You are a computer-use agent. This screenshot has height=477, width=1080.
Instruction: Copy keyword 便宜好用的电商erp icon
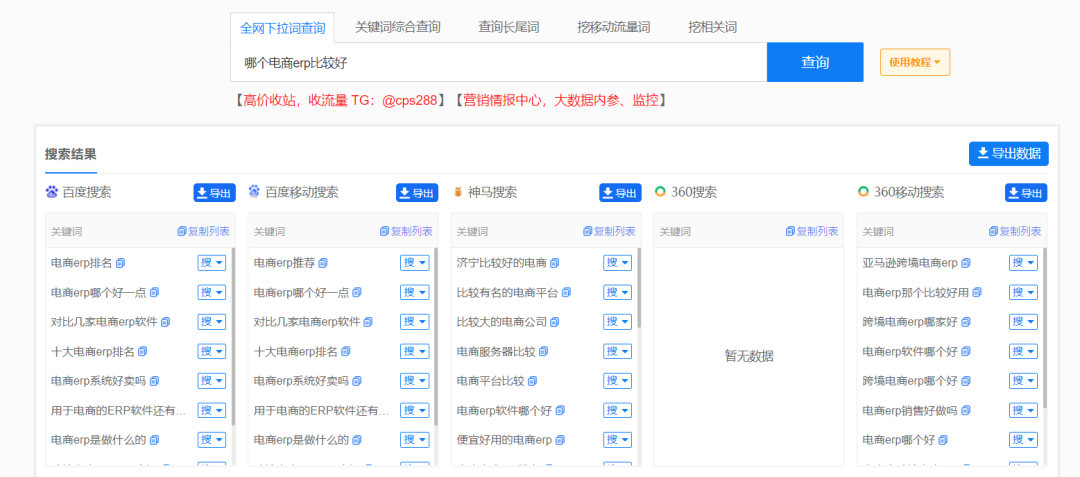coord(560,439)
